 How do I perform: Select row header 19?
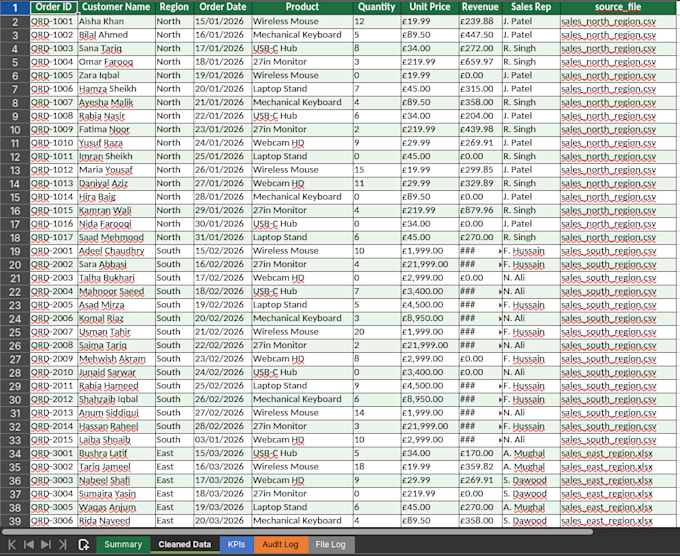coord(15,251)
